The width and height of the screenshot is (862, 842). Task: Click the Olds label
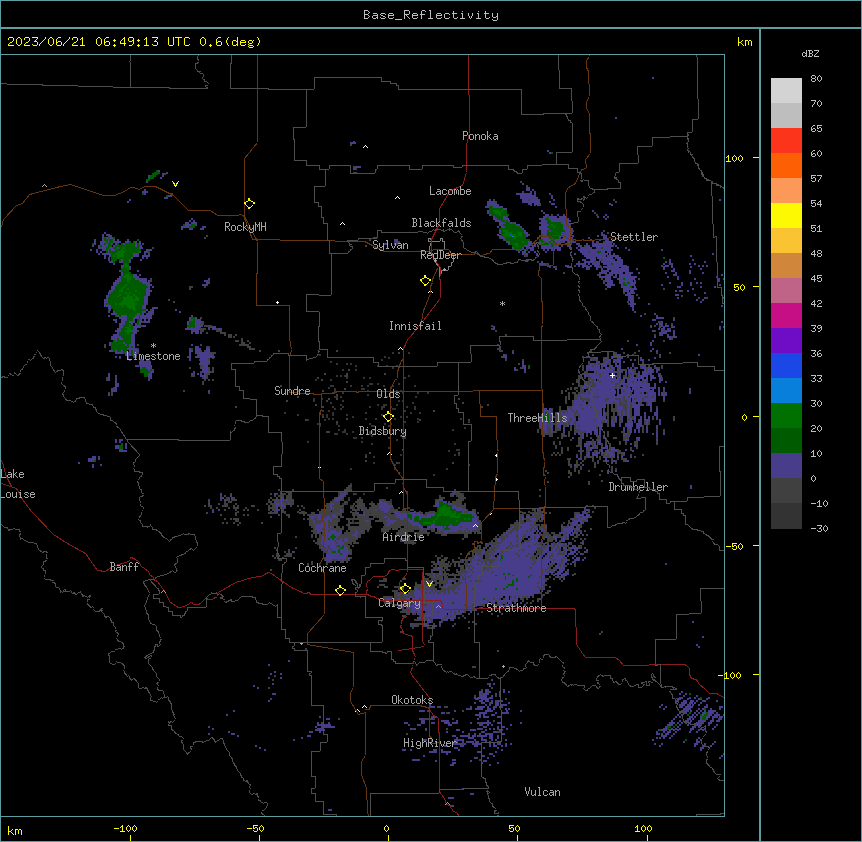point(388,394)
